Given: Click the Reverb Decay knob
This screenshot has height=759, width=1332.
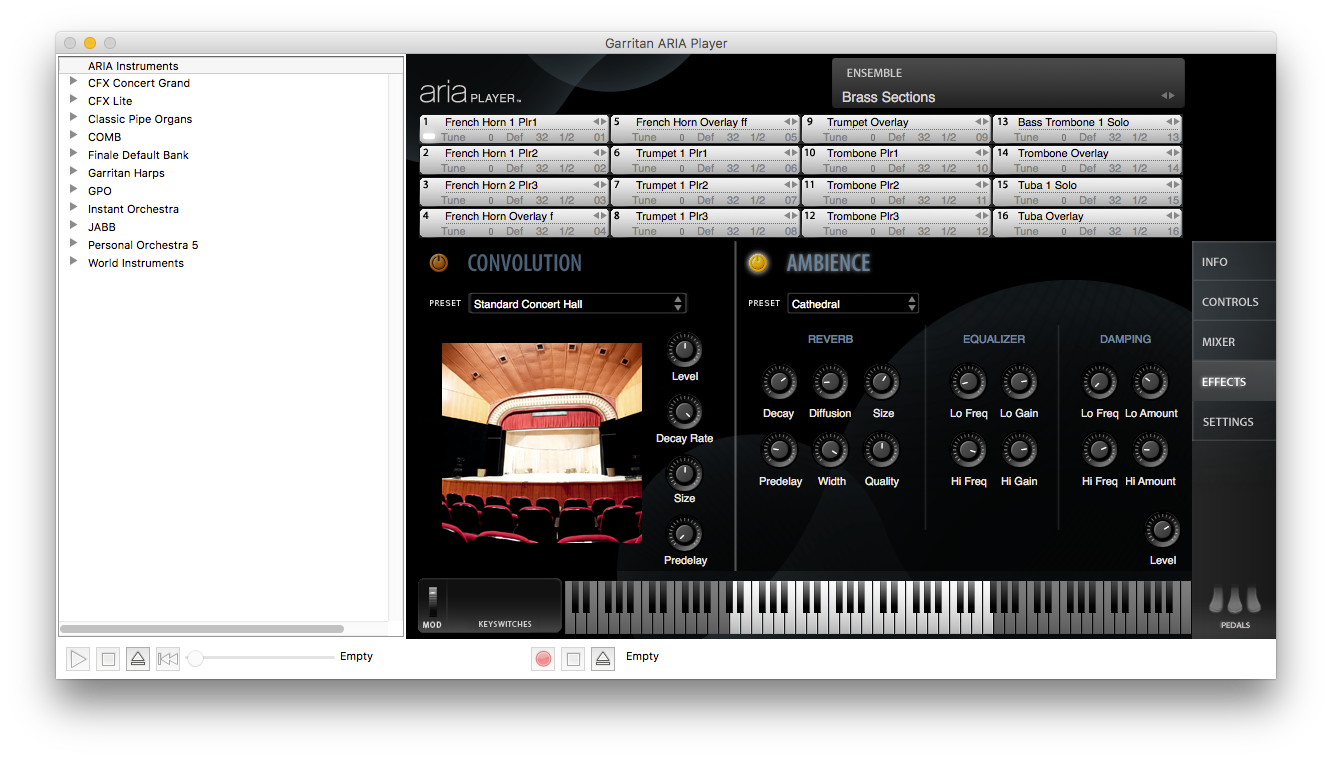Looking at the screenshot, I should (779, 382).
